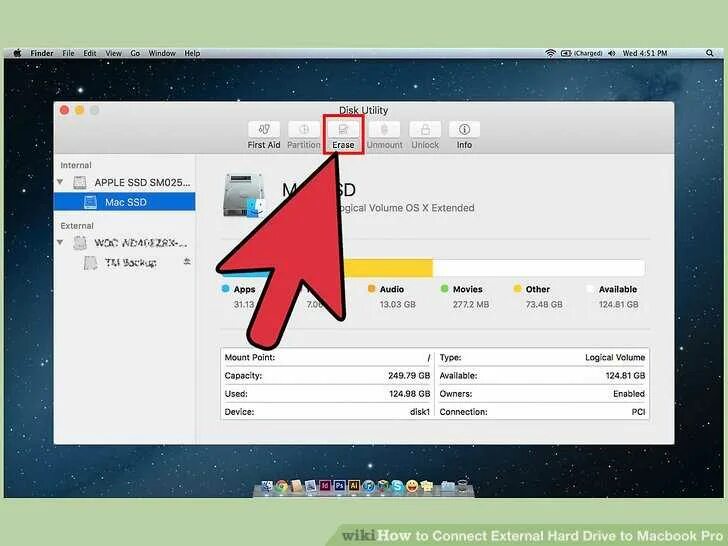Click the Device value disk1
Screen dimensions: 728x546
click(x=420, y=412)
